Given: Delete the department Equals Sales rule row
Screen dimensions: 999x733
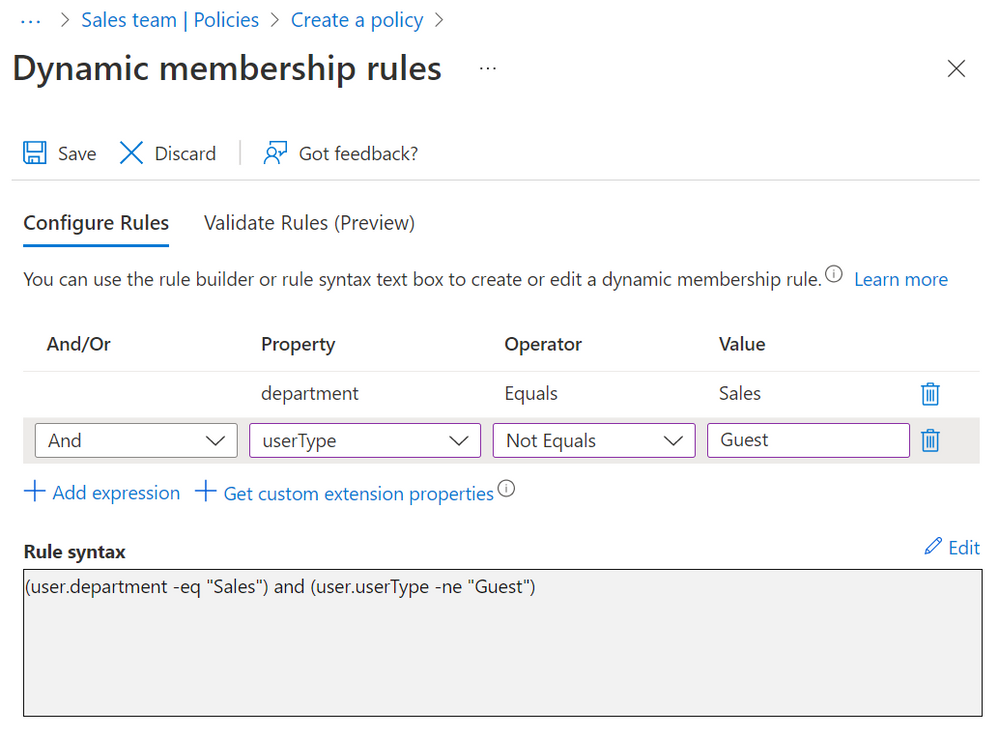Looking at the screenshot, I should pos(930,393).
